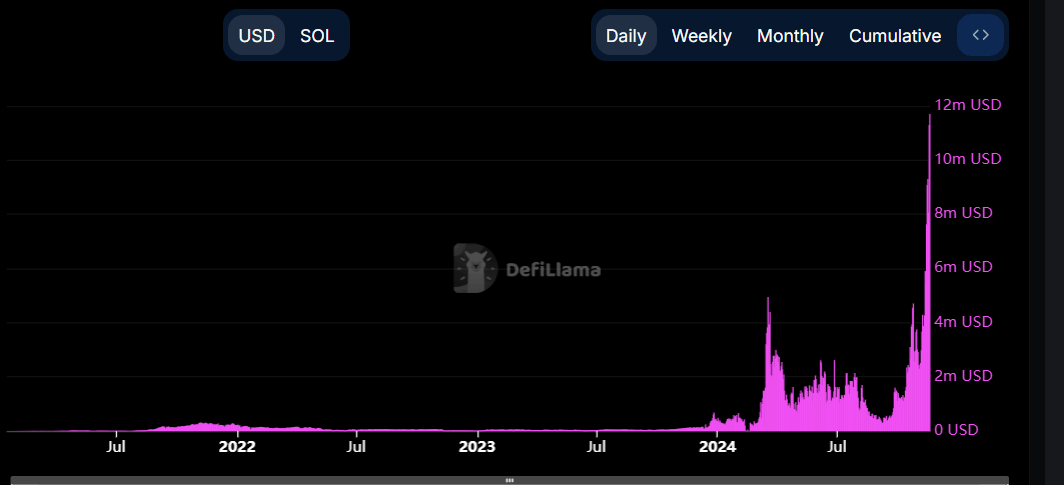Switch to the Weekly interval

click(x=701, y=36)
